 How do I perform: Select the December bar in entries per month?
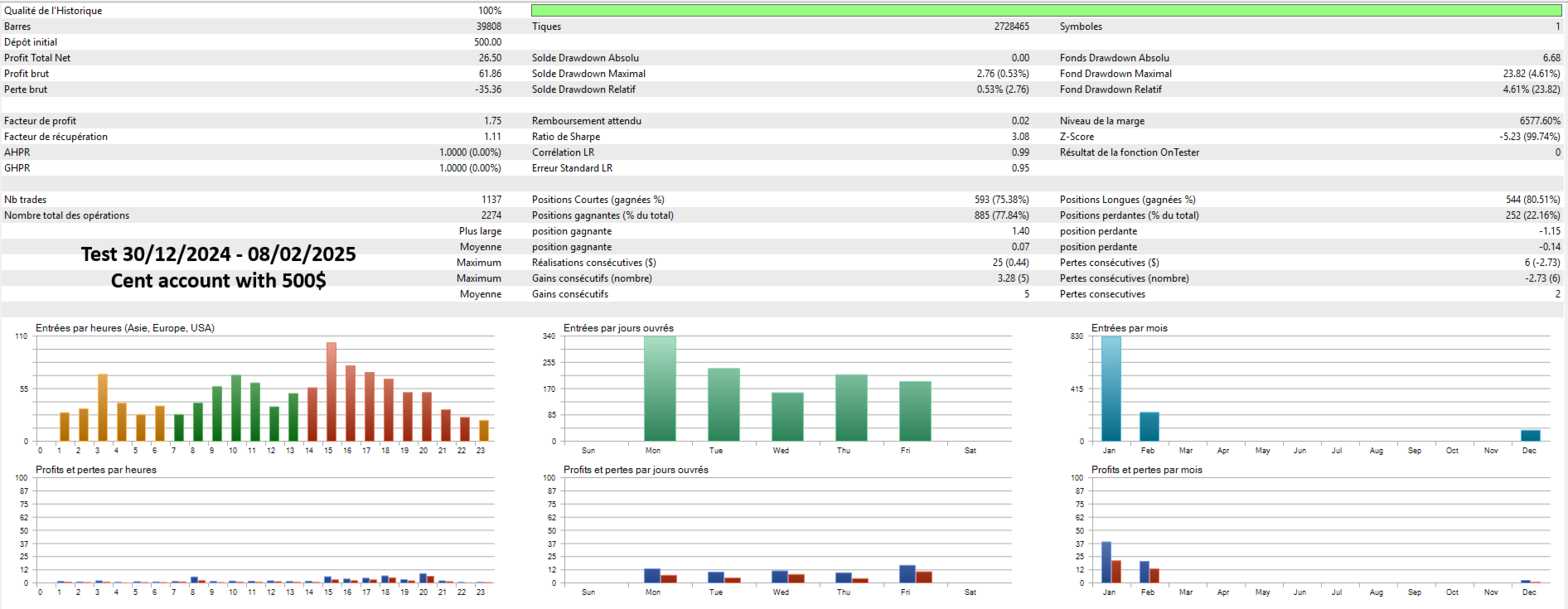click(1531, 436)
